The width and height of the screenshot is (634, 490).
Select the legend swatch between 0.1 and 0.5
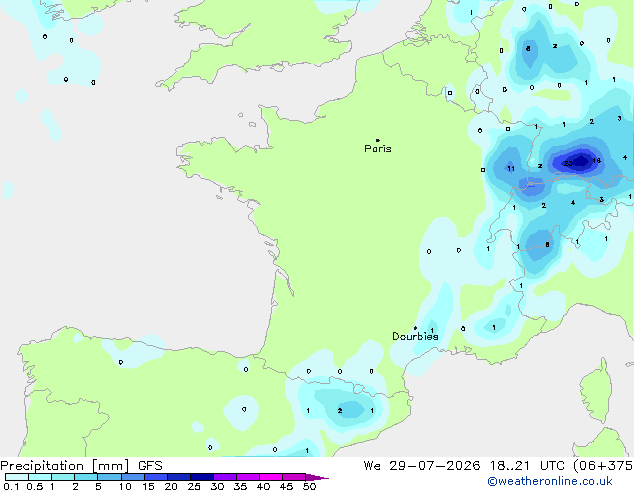(x=17, y=477)
